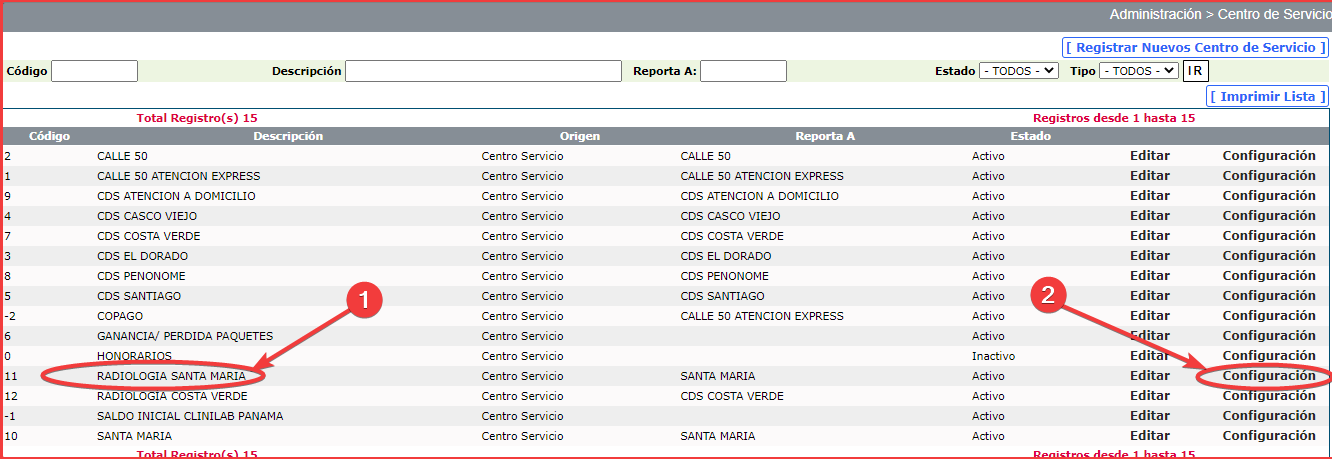Select the RADIOLOGIA SANTA MARIA description cell
The width and height of the screenshot is (1332, 459).
tap(171, 376)
